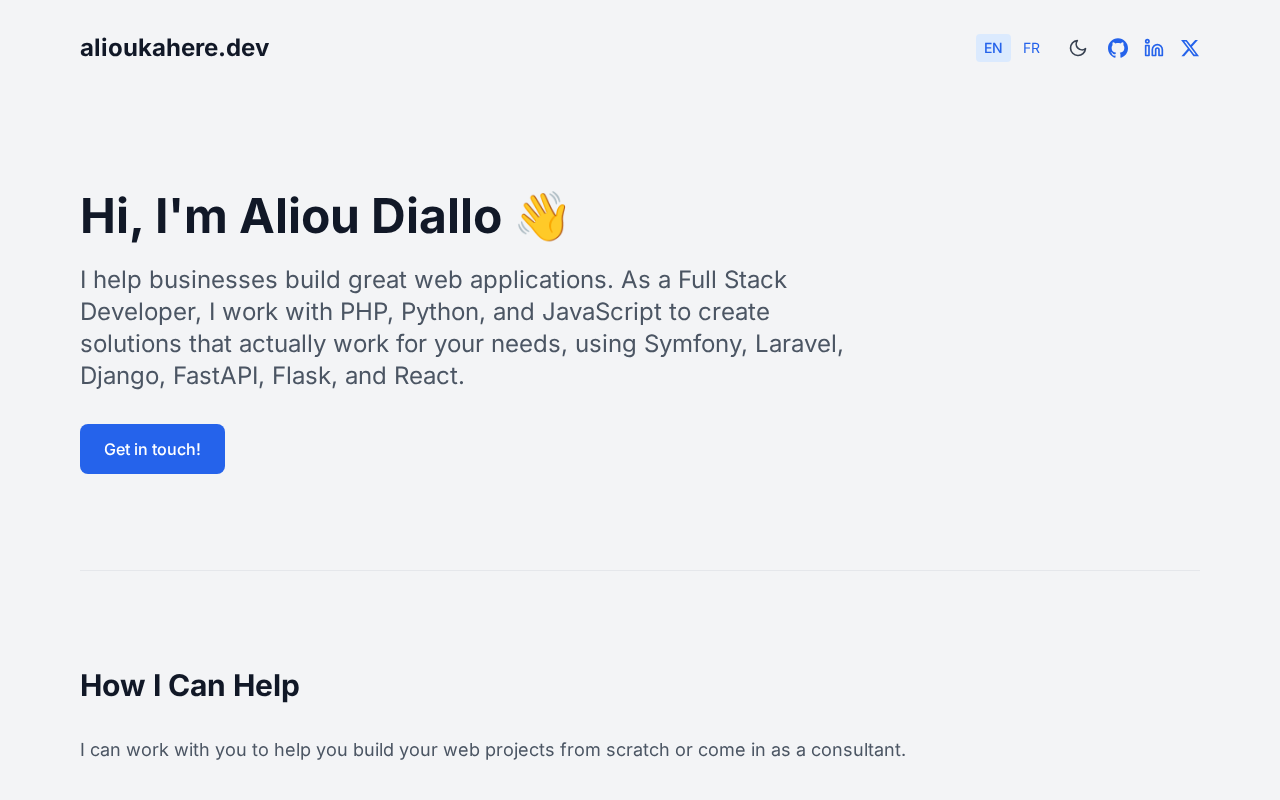Click the word "Laravel" in the intro
The image size is (1280, 800).
(x=795, y=344)
